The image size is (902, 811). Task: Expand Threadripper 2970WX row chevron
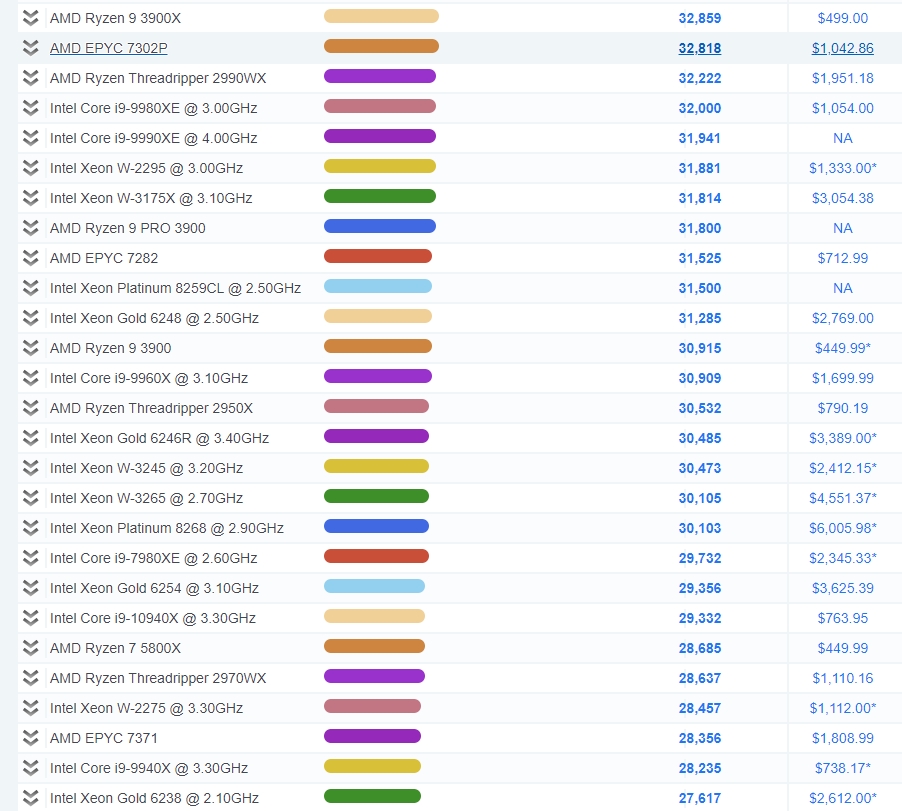(30, 678)
